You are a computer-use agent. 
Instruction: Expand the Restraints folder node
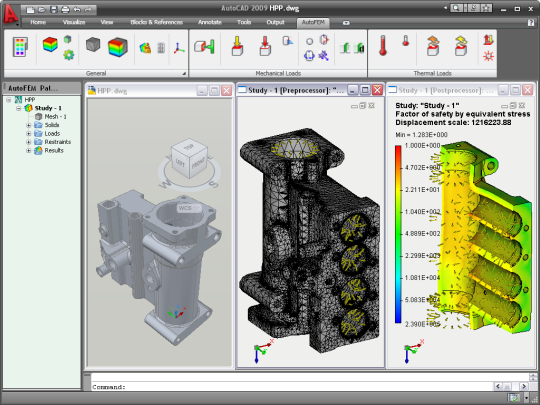pyautogui.click(x=29, y=142)
